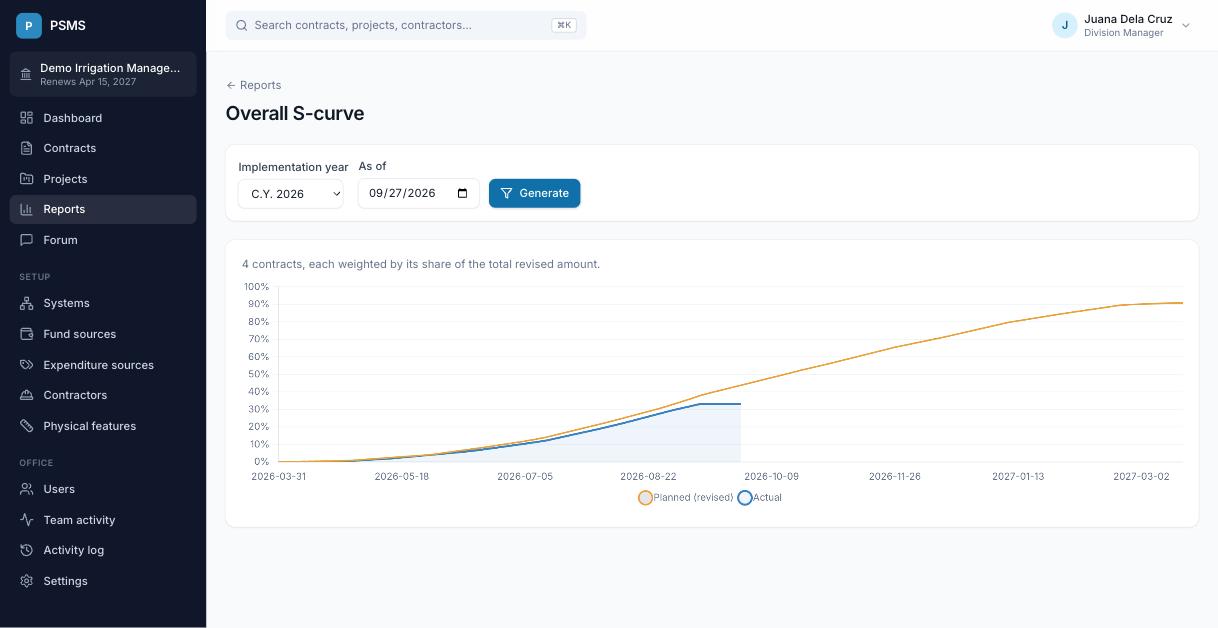Open the Contracts menu item
Screen dimensions: 1218x628
click(x=103, y=148)
